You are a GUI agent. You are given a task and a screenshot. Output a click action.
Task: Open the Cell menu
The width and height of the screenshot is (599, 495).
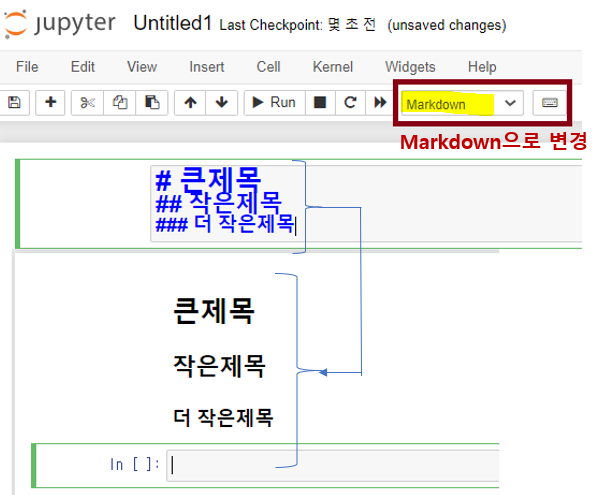point(268,67)
